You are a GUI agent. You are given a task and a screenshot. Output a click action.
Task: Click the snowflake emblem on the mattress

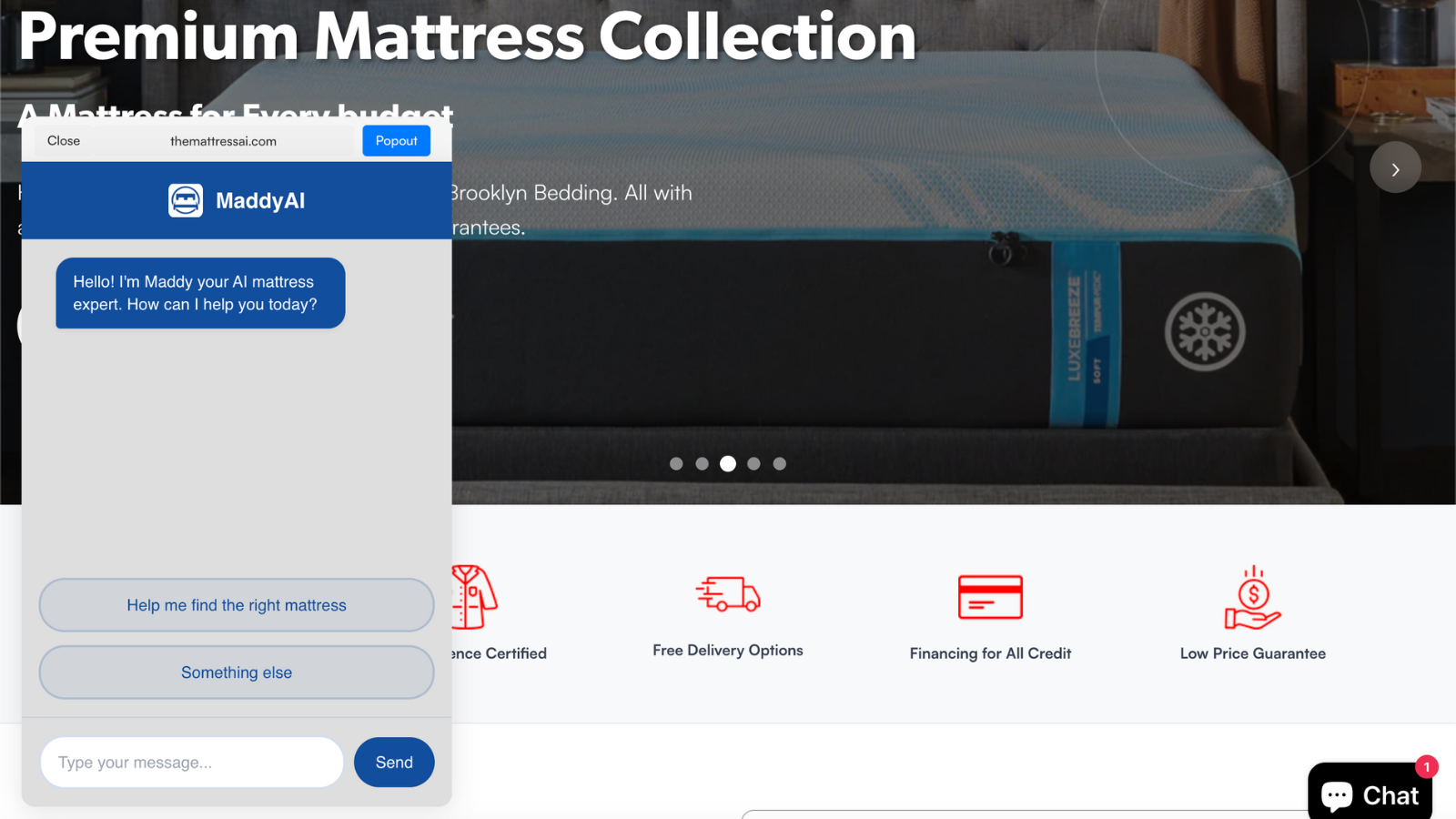tap(1205, 332)
